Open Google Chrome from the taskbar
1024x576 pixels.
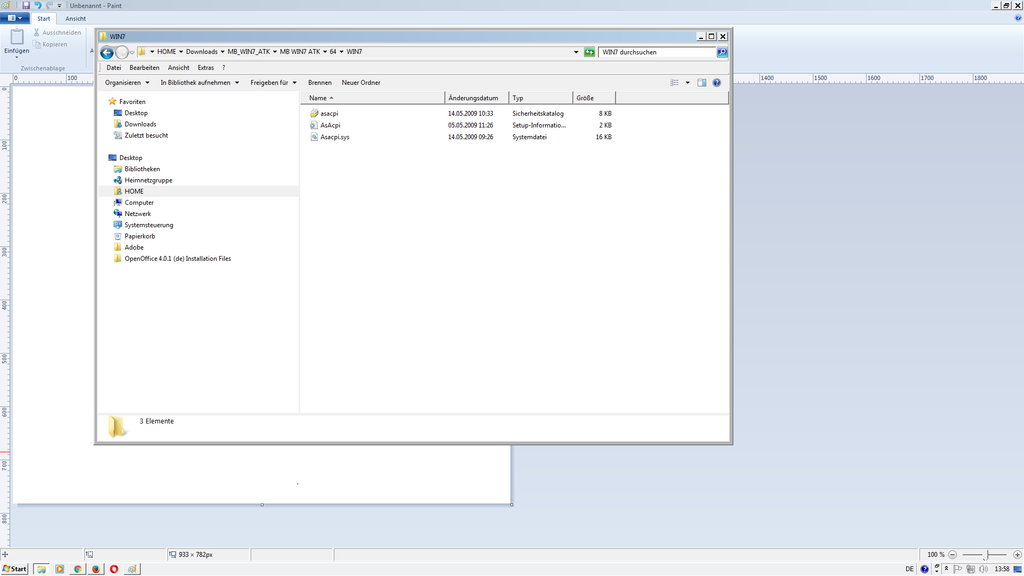[x=78, y=569]
